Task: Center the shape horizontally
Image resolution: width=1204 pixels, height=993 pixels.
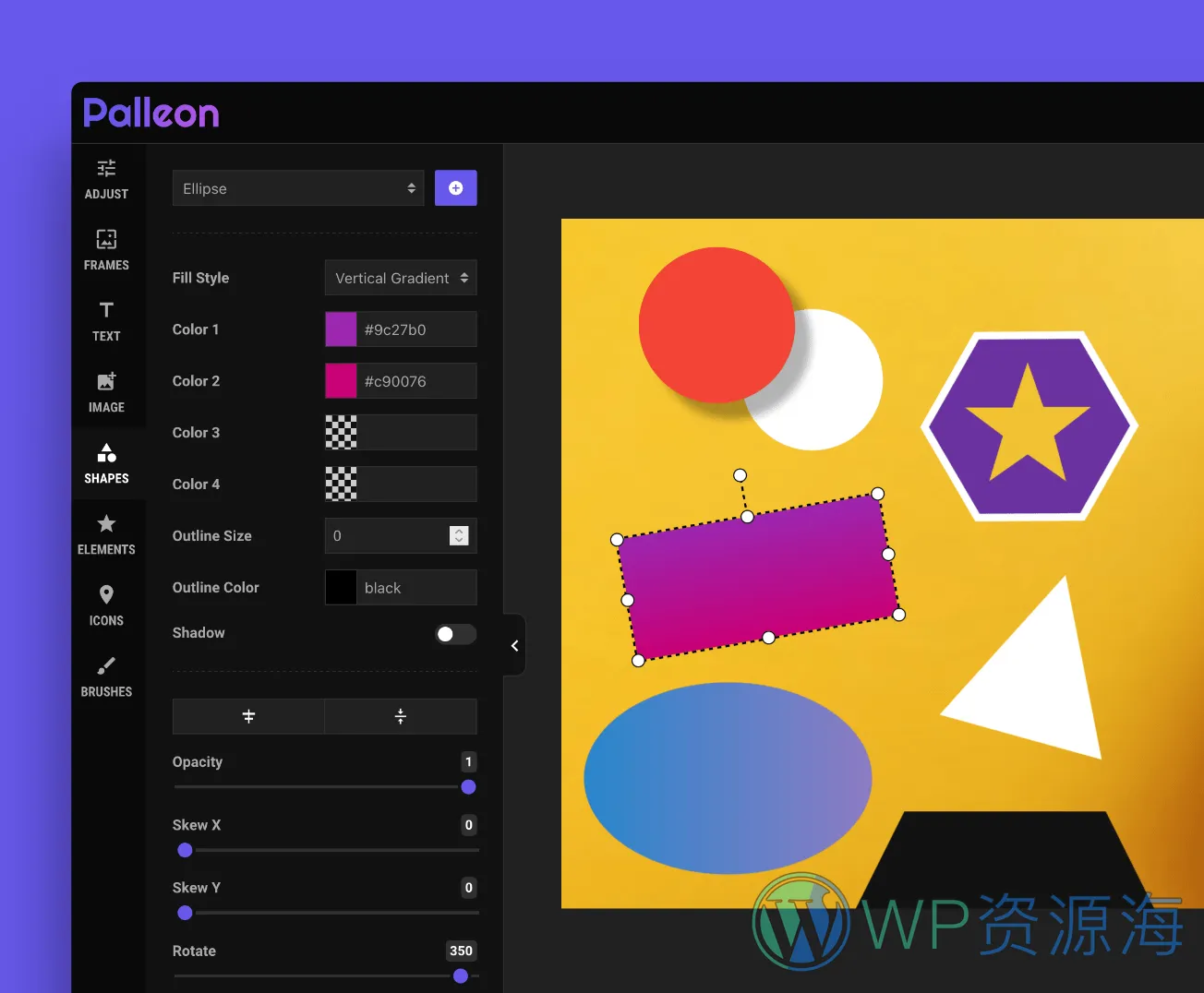Action: [247, 716]
